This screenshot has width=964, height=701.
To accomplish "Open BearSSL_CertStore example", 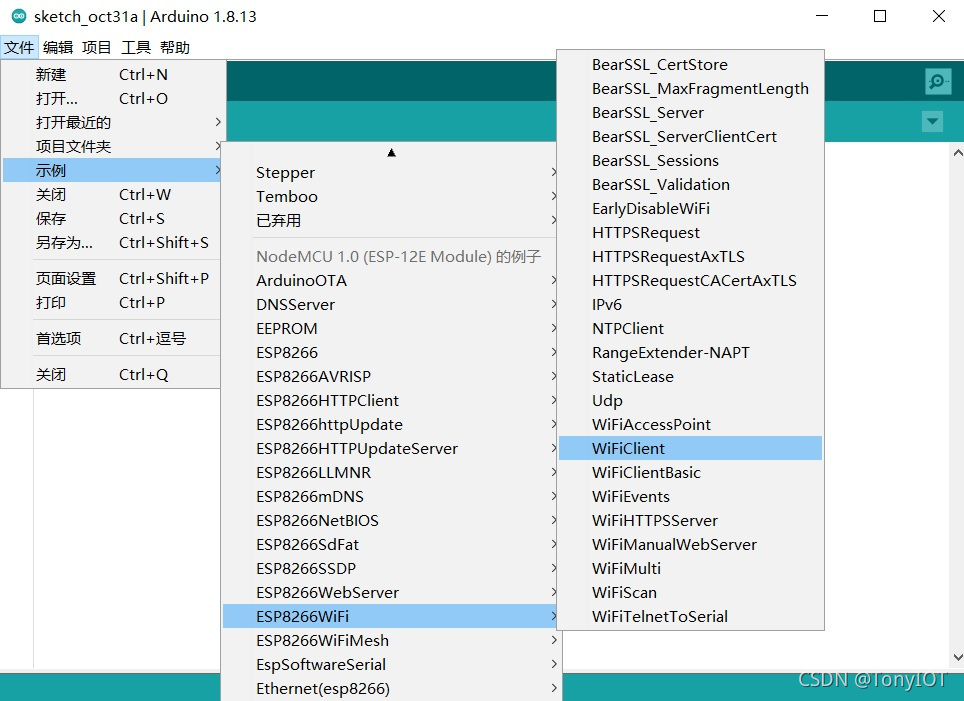I will pyautogui.click(x=690, y=65).
